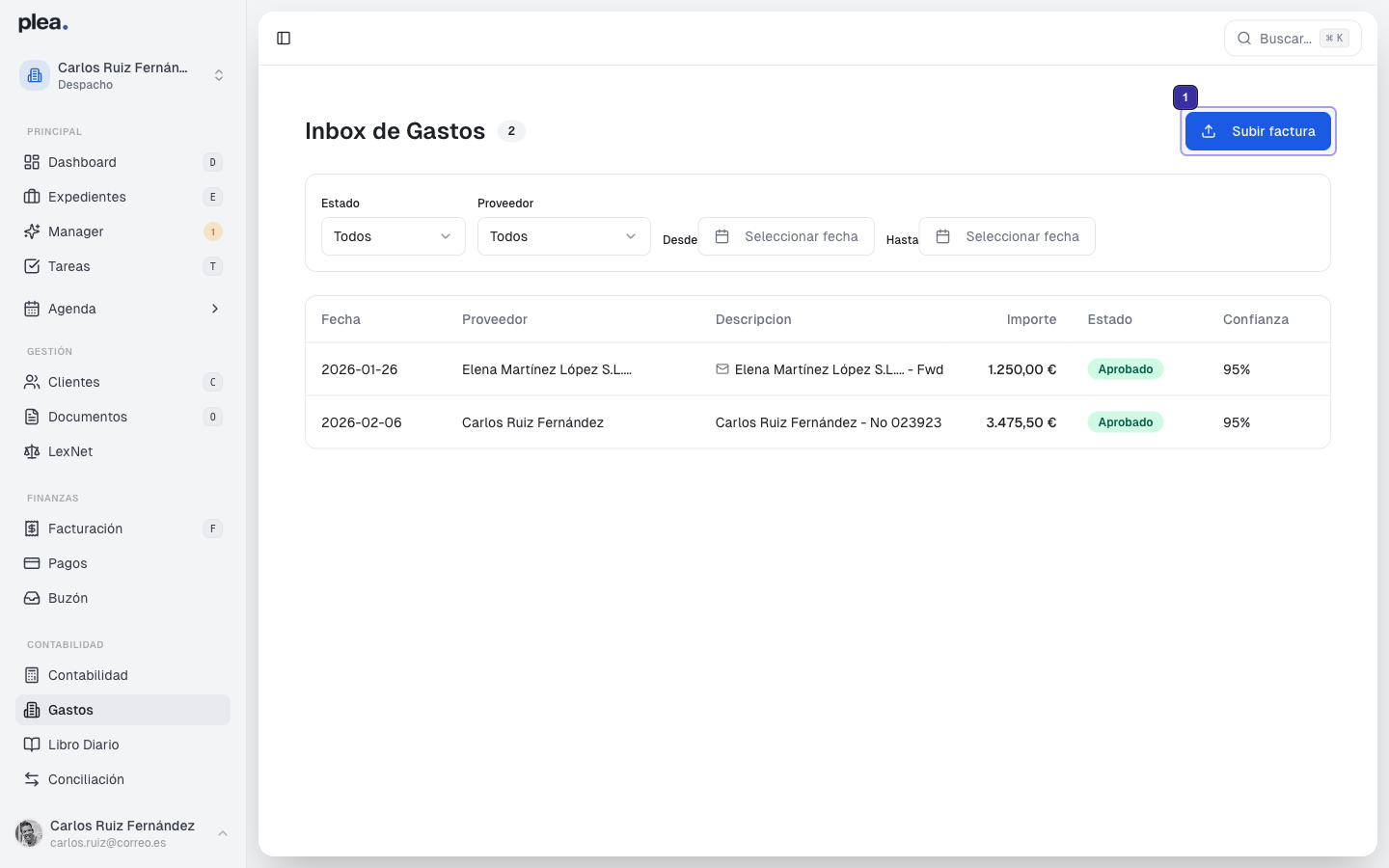Image resolution: width=1389 pixels, height=868 pixels.
Task: Click the Despacho building icon
Action: click(35, 75)
